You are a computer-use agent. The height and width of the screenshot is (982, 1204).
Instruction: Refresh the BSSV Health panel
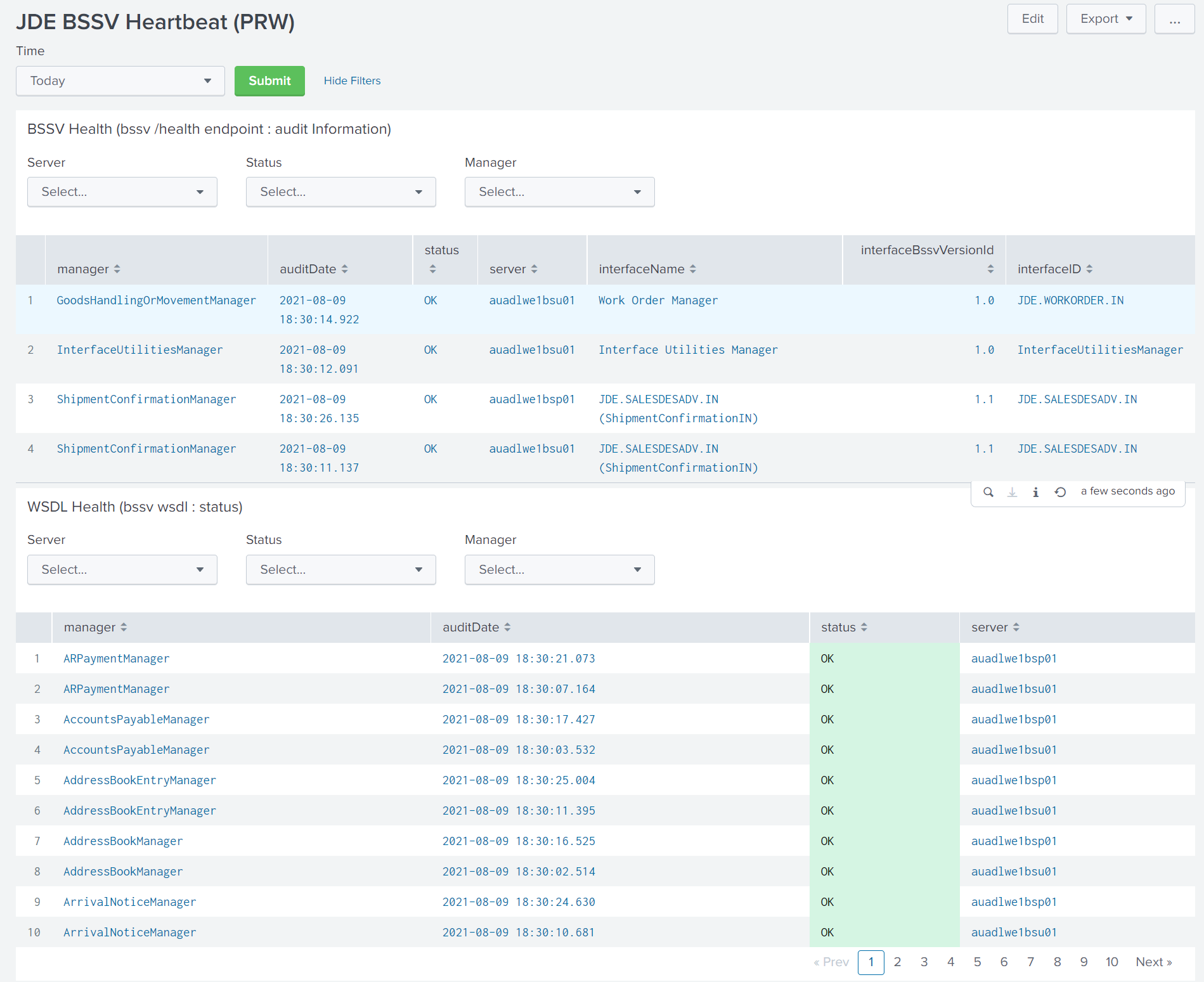(1060, 492)
